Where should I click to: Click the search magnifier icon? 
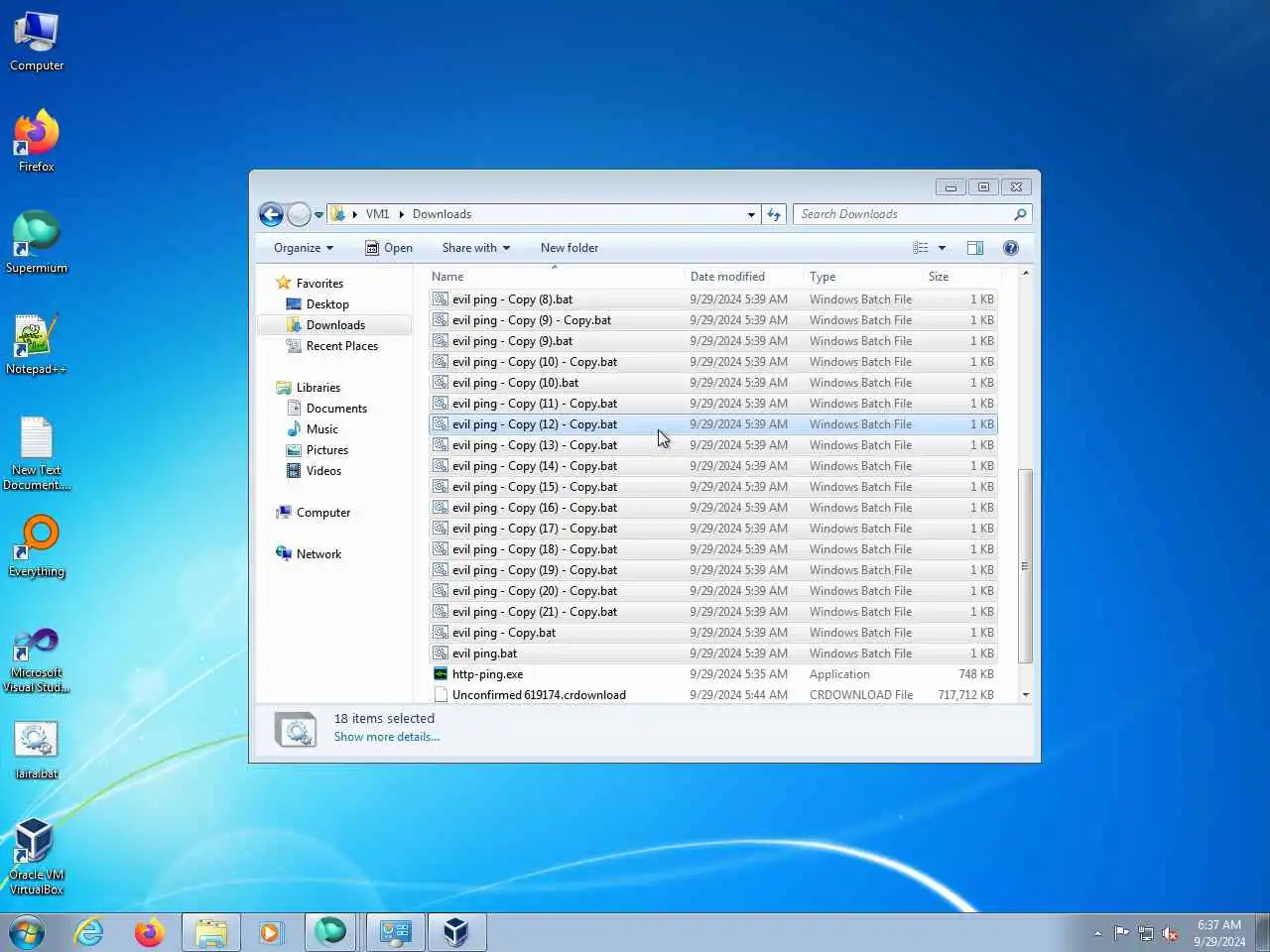(x=1020, y=214)
